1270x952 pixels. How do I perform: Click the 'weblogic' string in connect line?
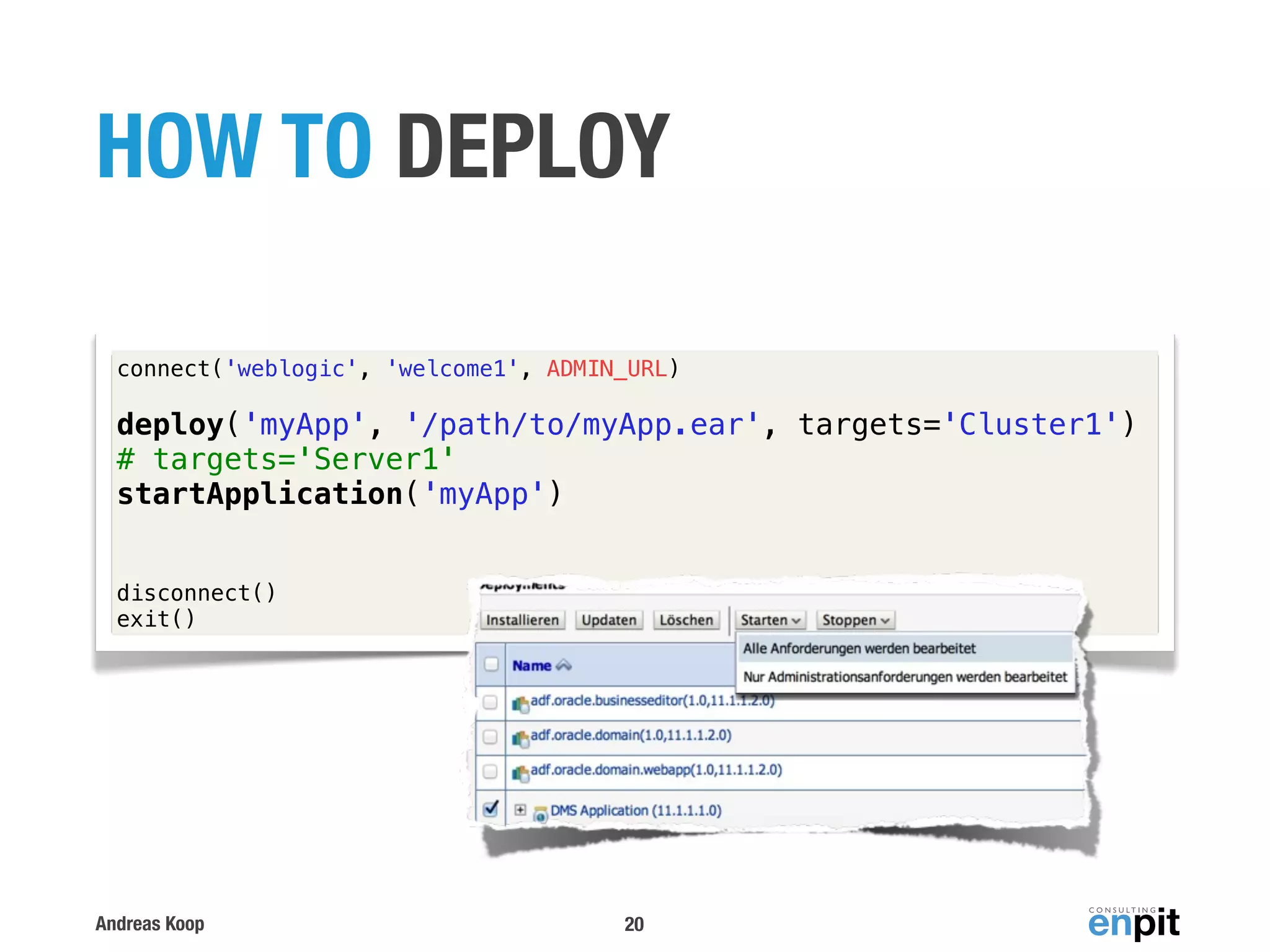pyautogui.click(x=290, y=369)
